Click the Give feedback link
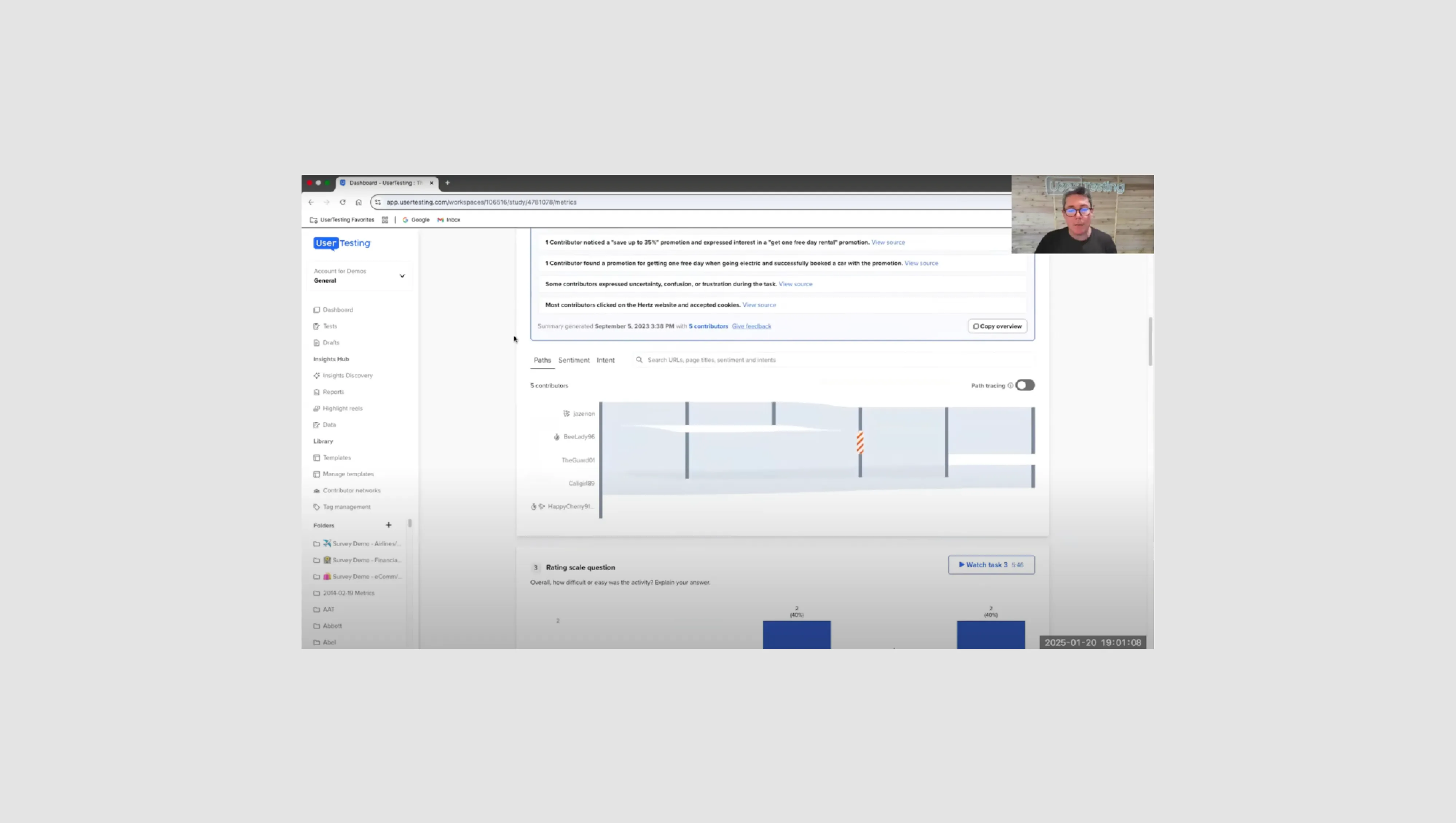This screenshot has height=823, width=1456. click(751, 326)
